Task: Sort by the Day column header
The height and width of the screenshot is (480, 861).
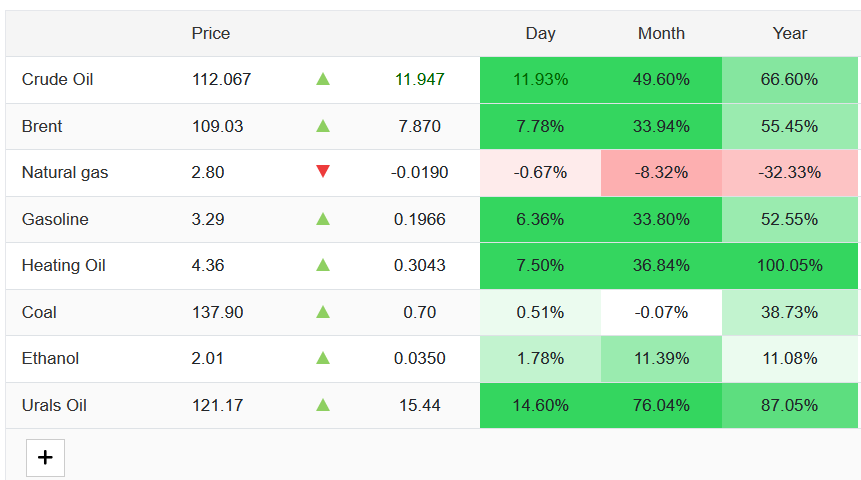Action: (540, 33)
